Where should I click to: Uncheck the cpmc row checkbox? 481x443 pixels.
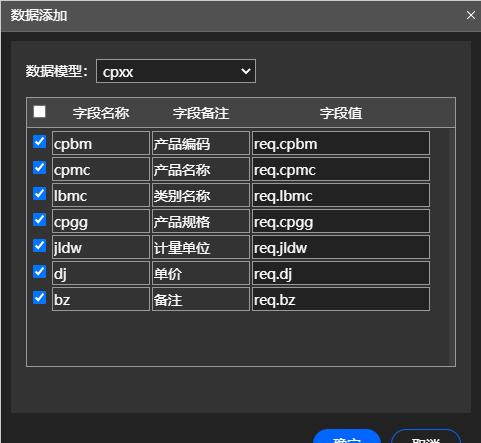click(39, 167)
